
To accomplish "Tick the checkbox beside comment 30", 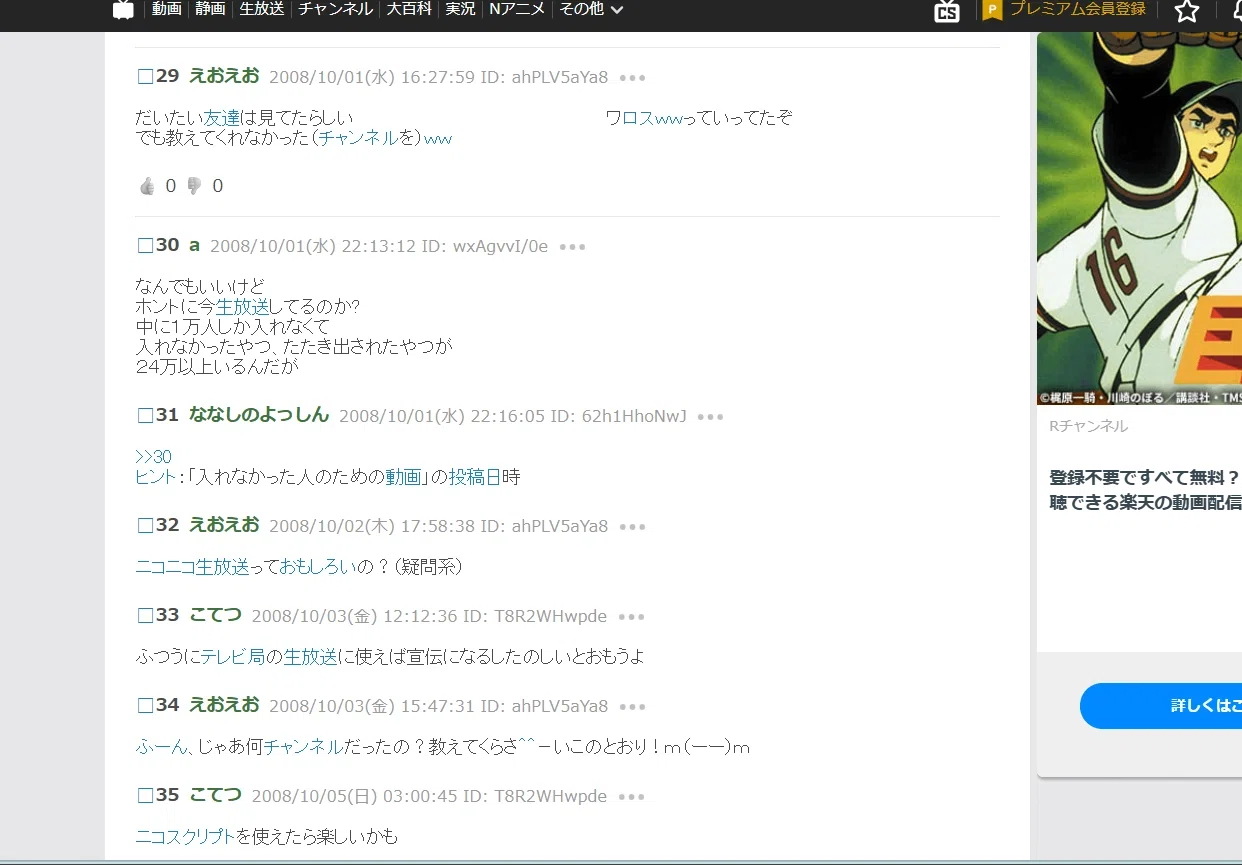I will tap(145, 246).
